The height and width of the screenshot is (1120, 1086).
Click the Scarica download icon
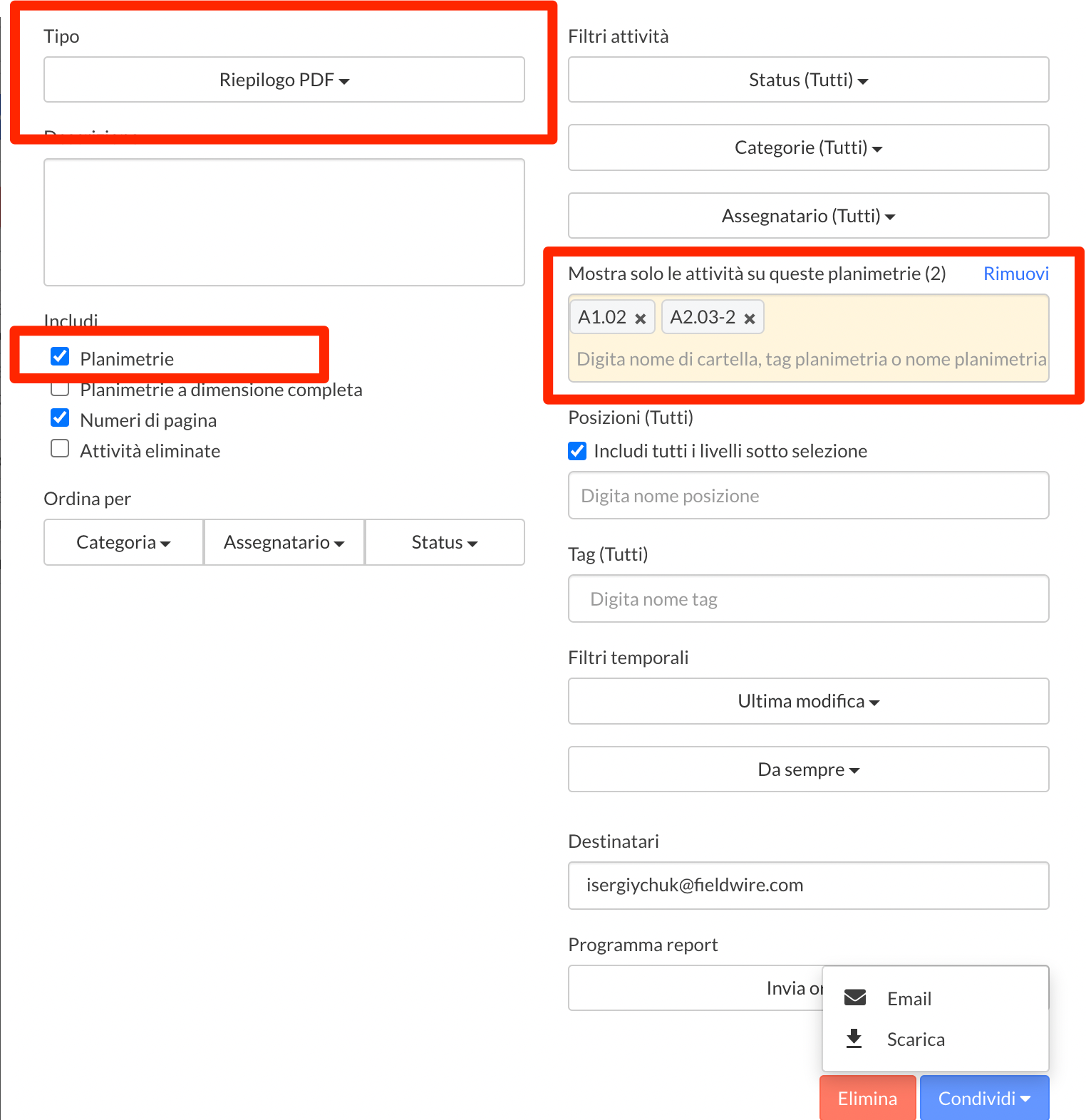pyautogui.click(x=854, y=1039)
